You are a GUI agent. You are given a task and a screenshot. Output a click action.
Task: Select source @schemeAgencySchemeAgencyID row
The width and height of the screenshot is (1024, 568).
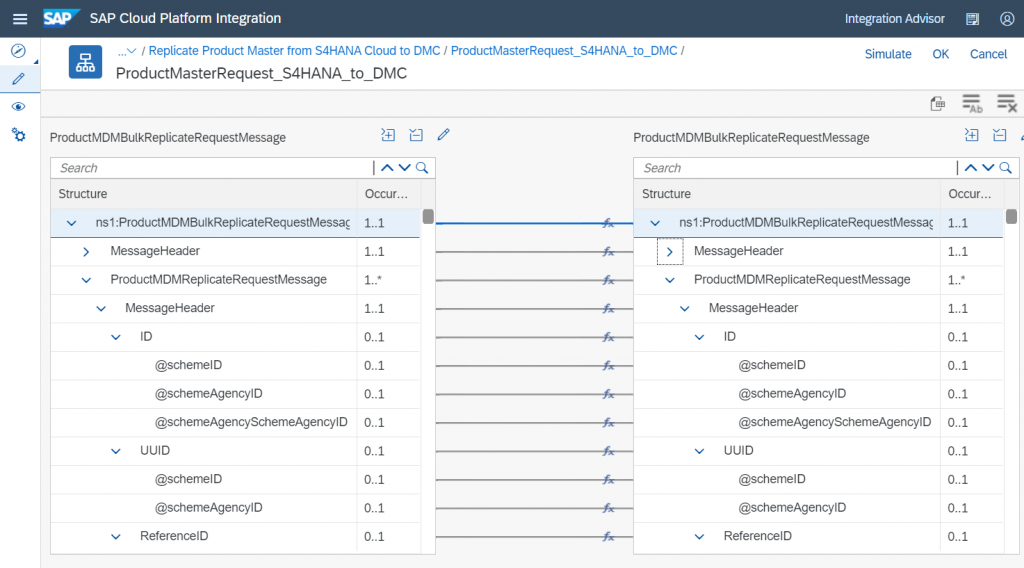click(235, 422)
